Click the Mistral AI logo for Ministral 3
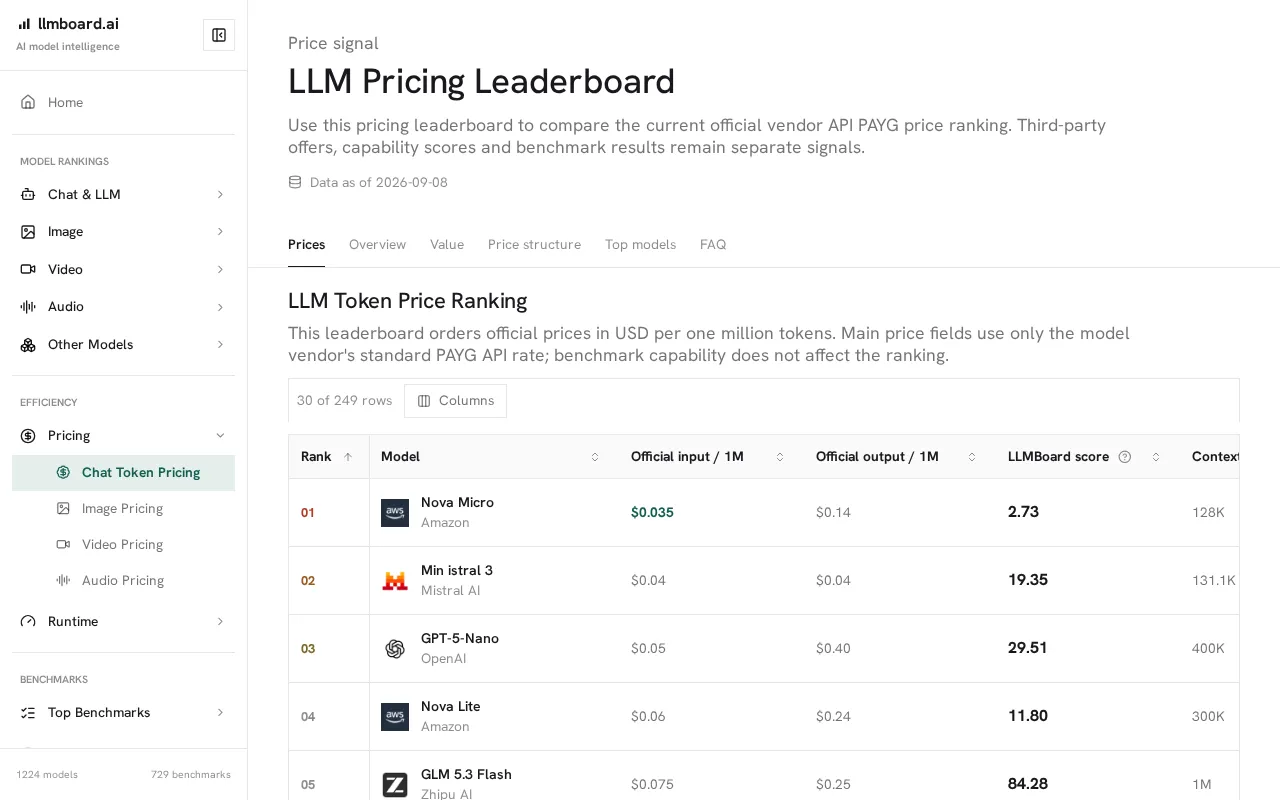The height and width of the screenshot is (800, 1280). tap(395, 580)
